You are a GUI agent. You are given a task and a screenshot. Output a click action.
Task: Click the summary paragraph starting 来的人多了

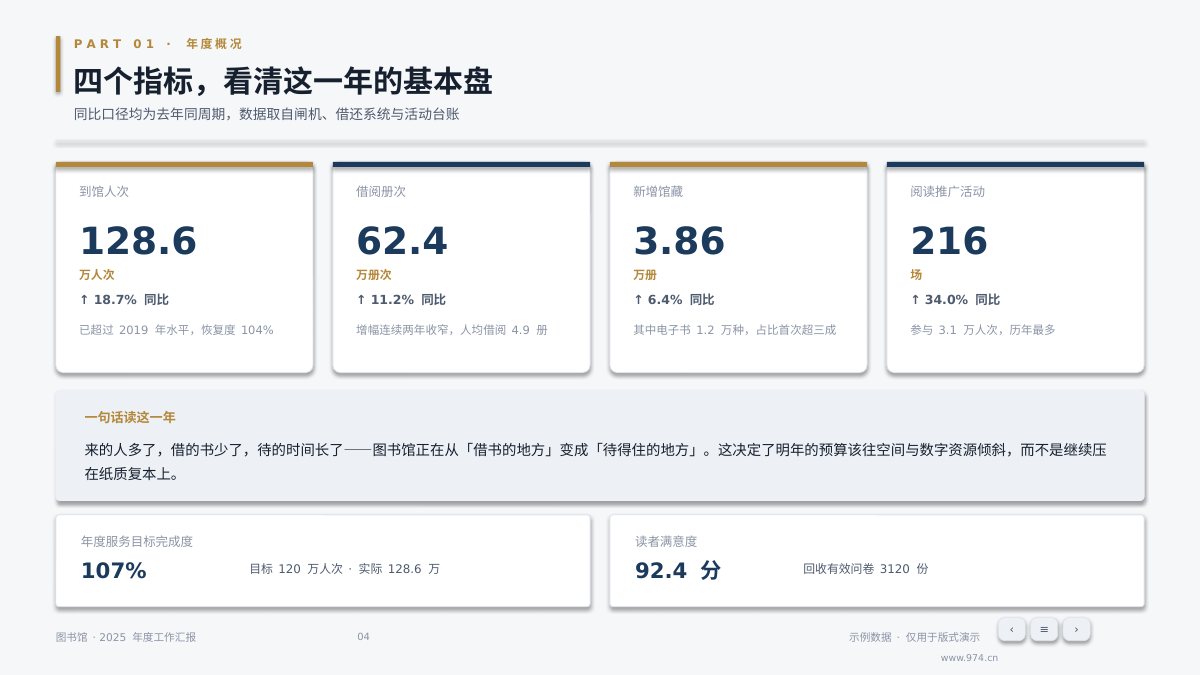[596, 462]
